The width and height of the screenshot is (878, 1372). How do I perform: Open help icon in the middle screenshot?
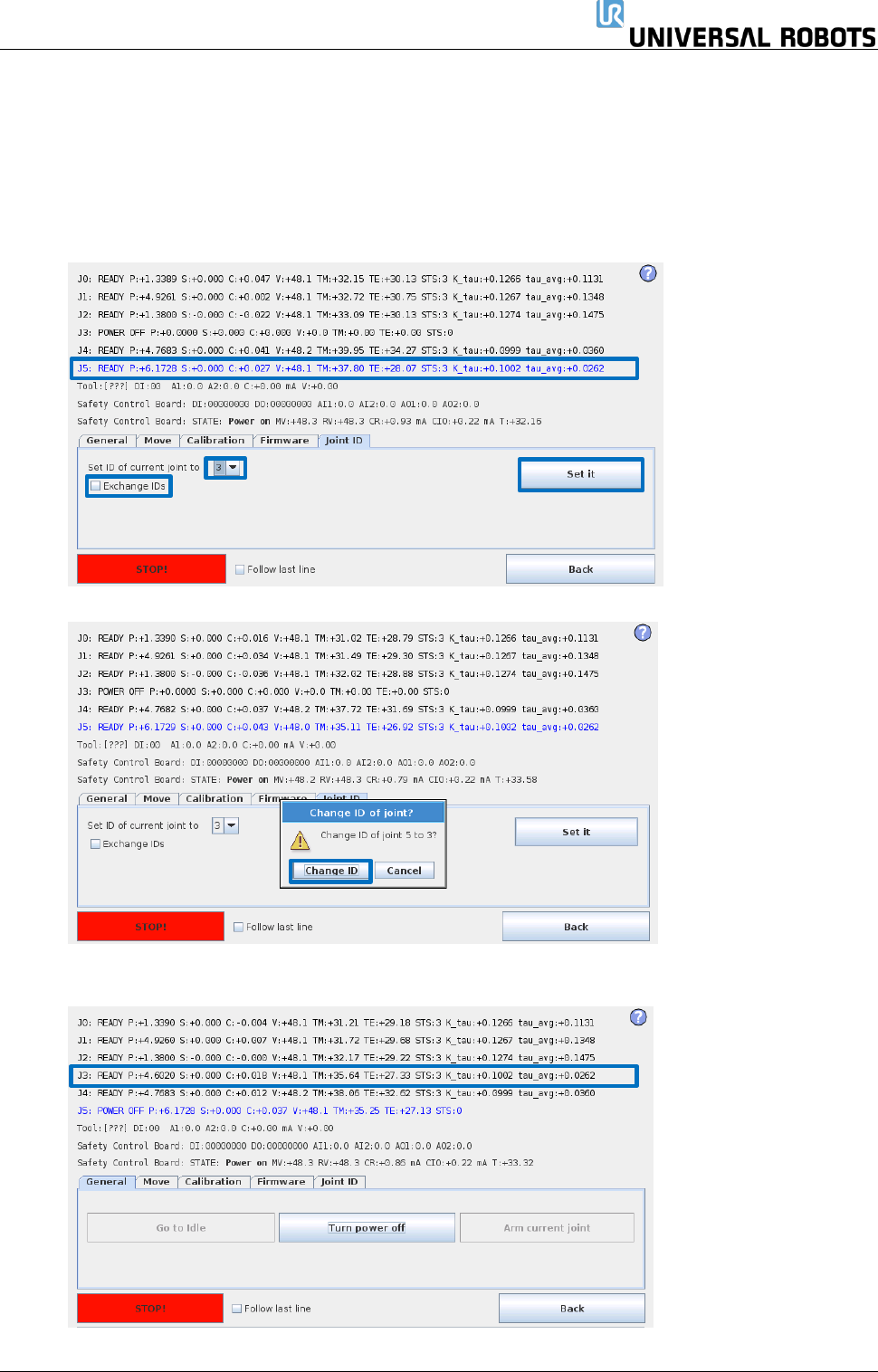[643, 633]
